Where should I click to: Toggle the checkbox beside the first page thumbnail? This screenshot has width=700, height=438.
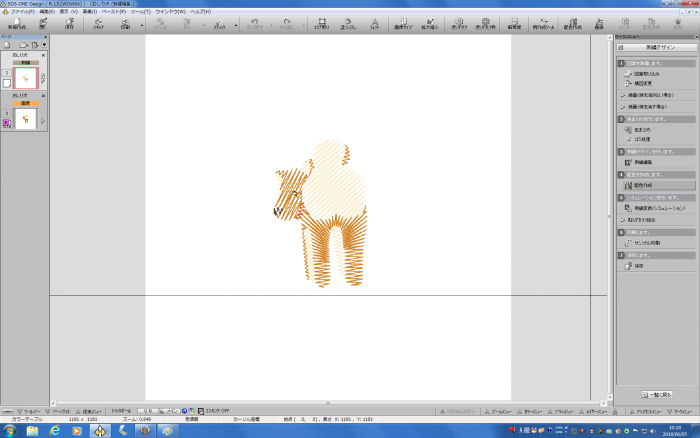[x=6, y=83]
